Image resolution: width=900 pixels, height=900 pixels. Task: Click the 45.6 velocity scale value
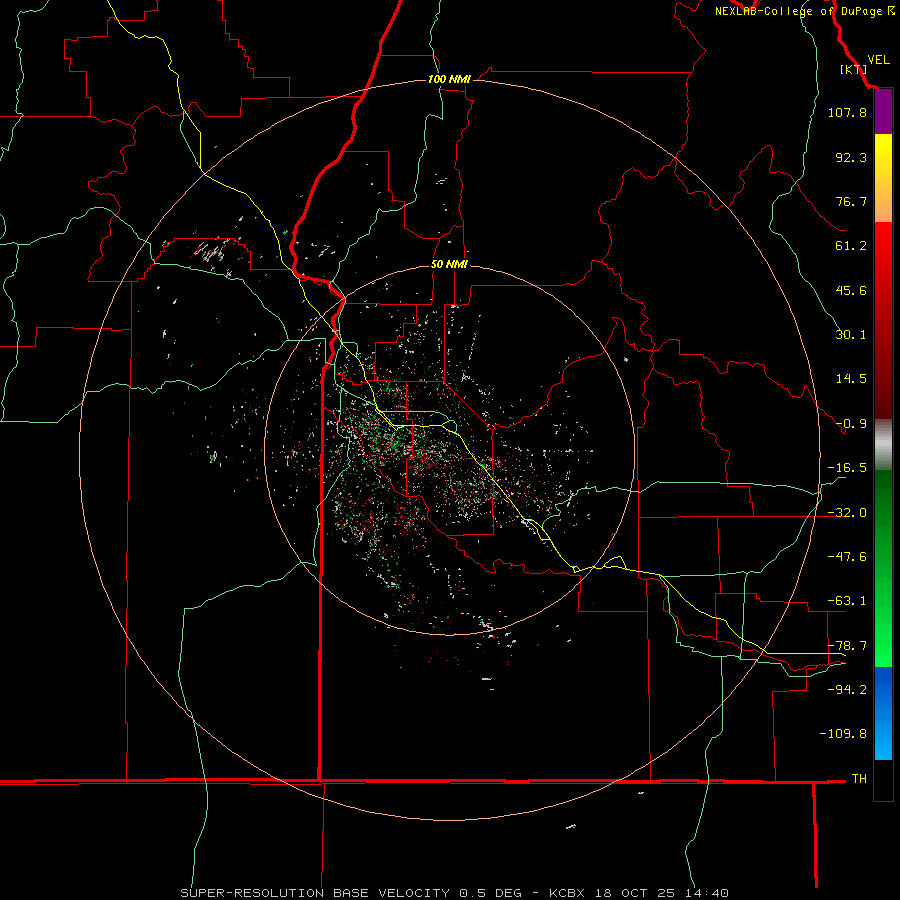(x=851, y=290)
